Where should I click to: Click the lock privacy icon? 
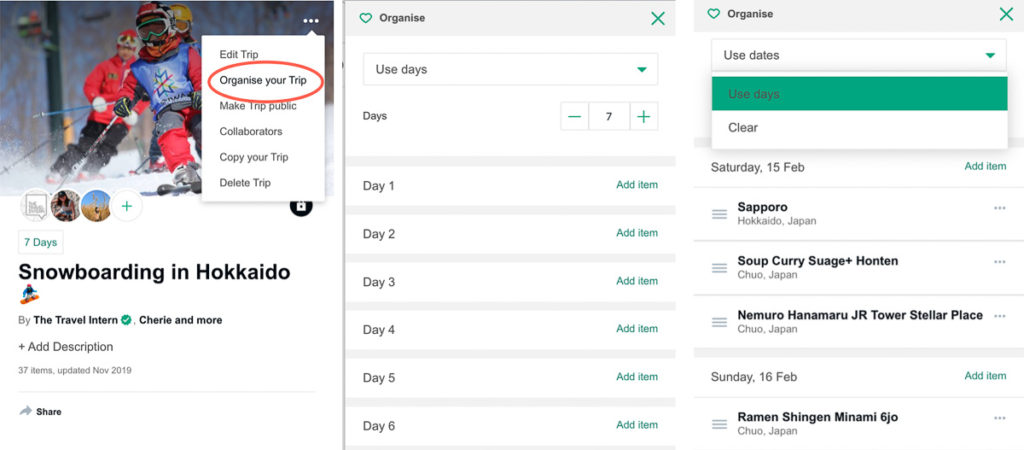(x=301, y=206)
